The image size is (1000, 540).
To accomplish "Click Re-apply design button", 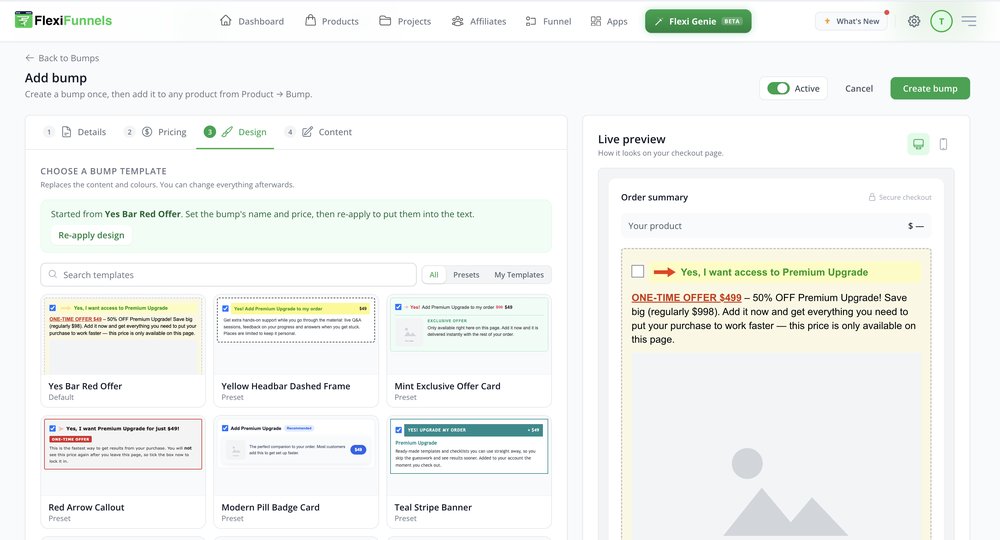I will pos(91,235).
